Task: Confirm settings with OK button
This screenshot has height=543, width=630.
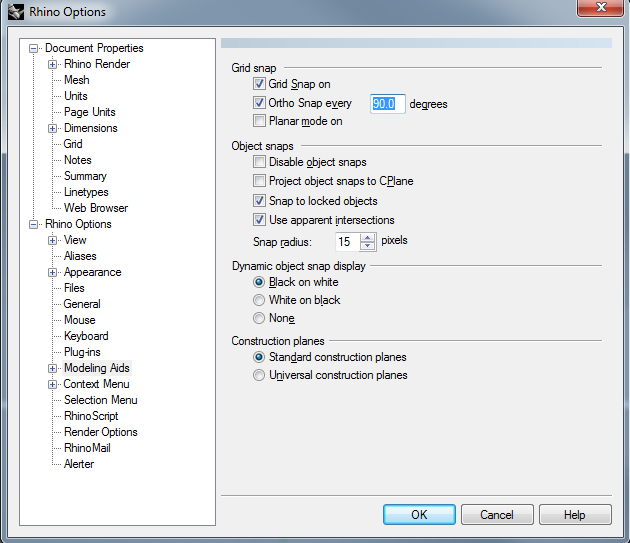Action: tap(419, 514)
